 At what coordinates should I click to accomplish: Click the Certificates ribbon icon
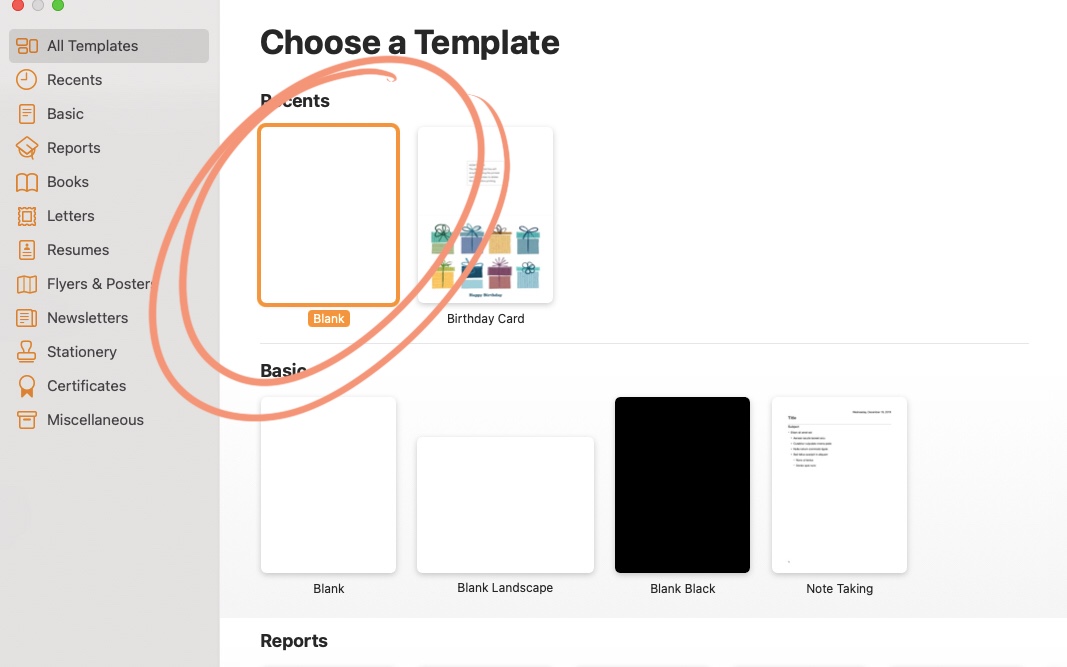pyautogui.click(x=27, y=386)
